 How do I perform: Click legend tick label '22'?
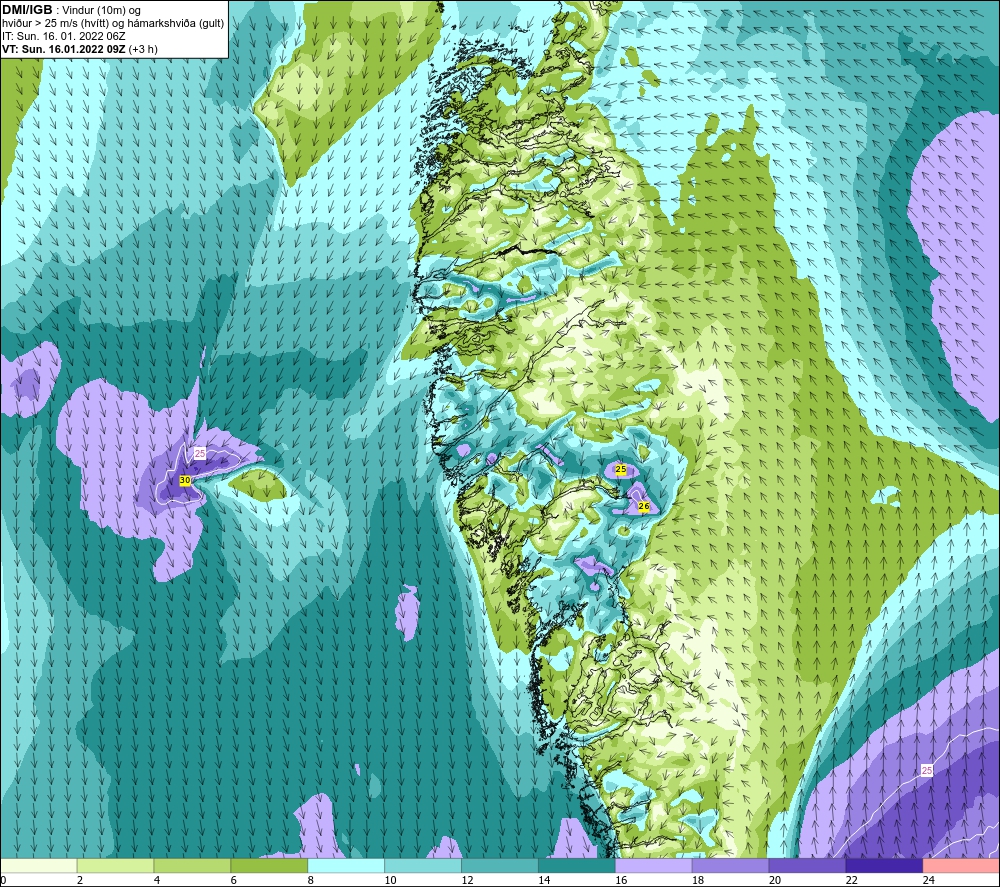click(851, 880)
